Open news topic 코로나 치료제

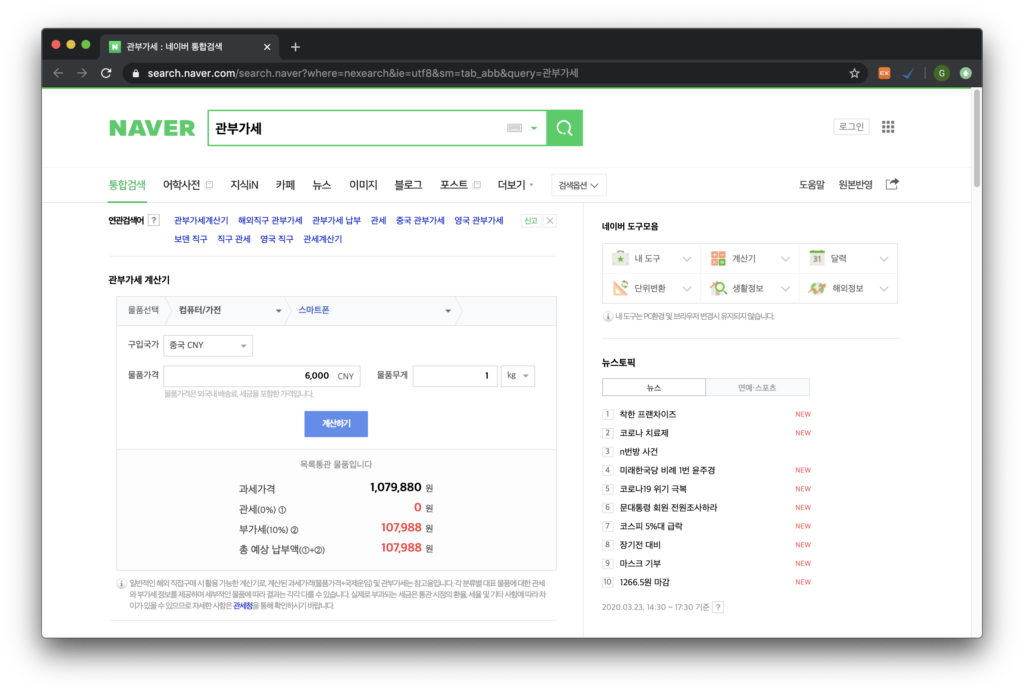pyautogui.click(x=644, y=433)
